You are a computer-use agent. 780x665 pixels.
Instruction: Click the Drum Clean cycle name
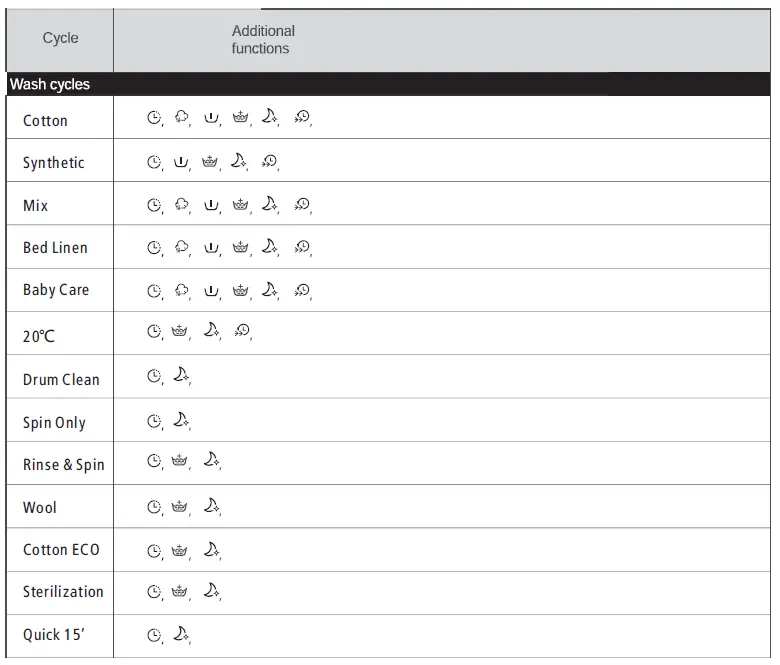click(x=61, y=380)
